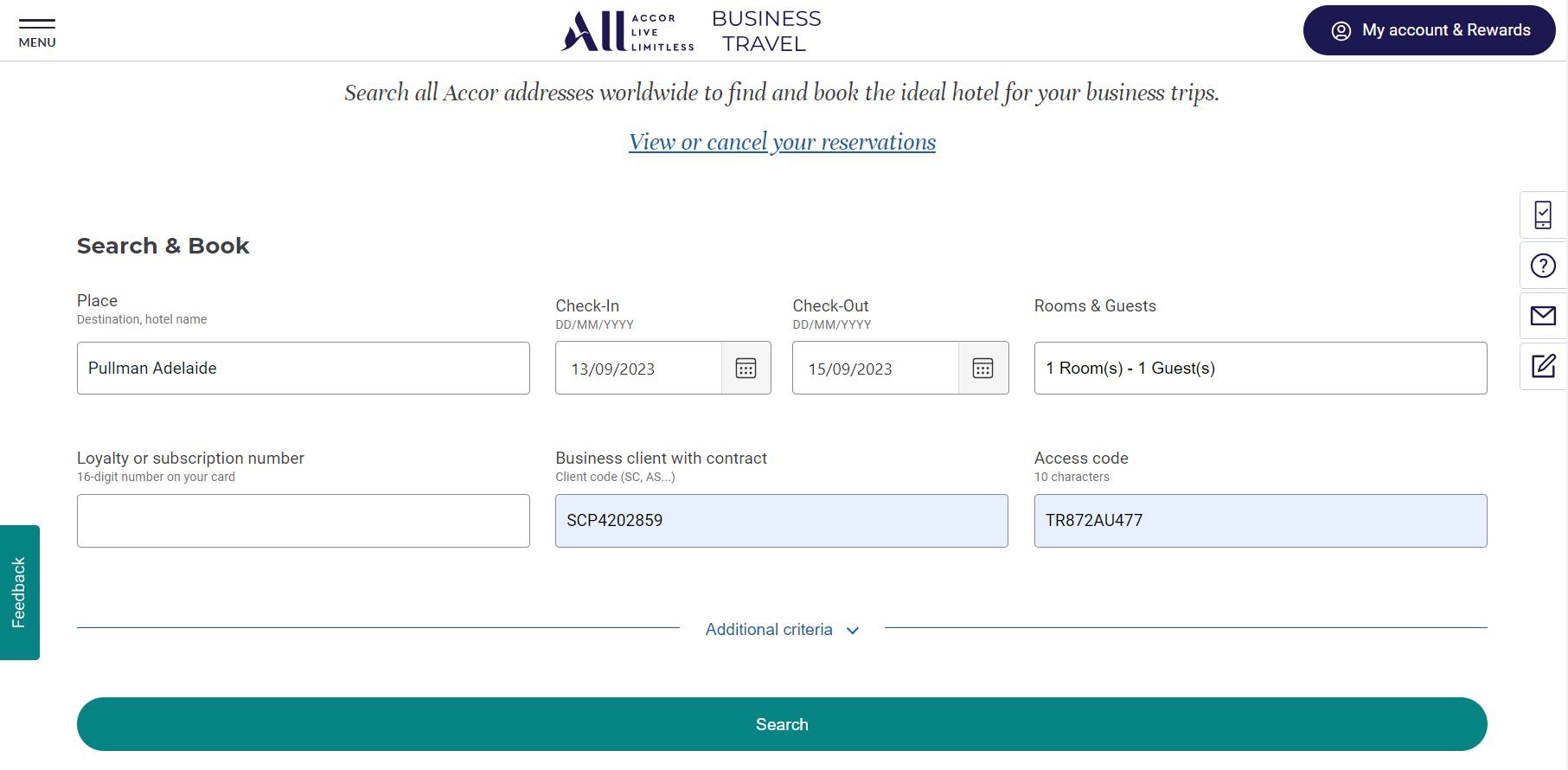Click the Additional criteria chevron arrow
1568x770 pixels.
coord(853,631)
